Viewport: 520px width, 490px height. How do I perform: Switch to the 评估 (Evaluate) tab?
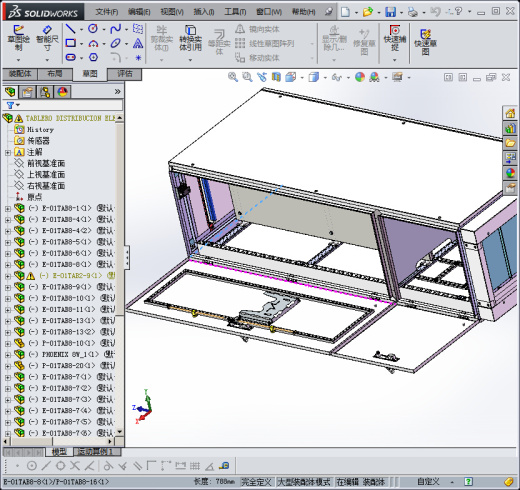click(125, 74)
